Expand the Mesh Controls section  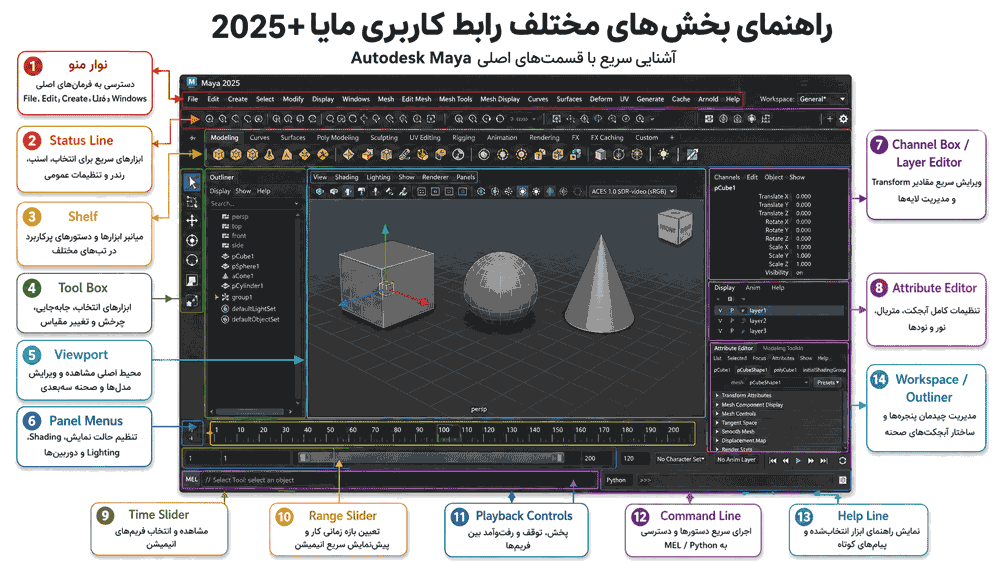(x=717, y=414)
